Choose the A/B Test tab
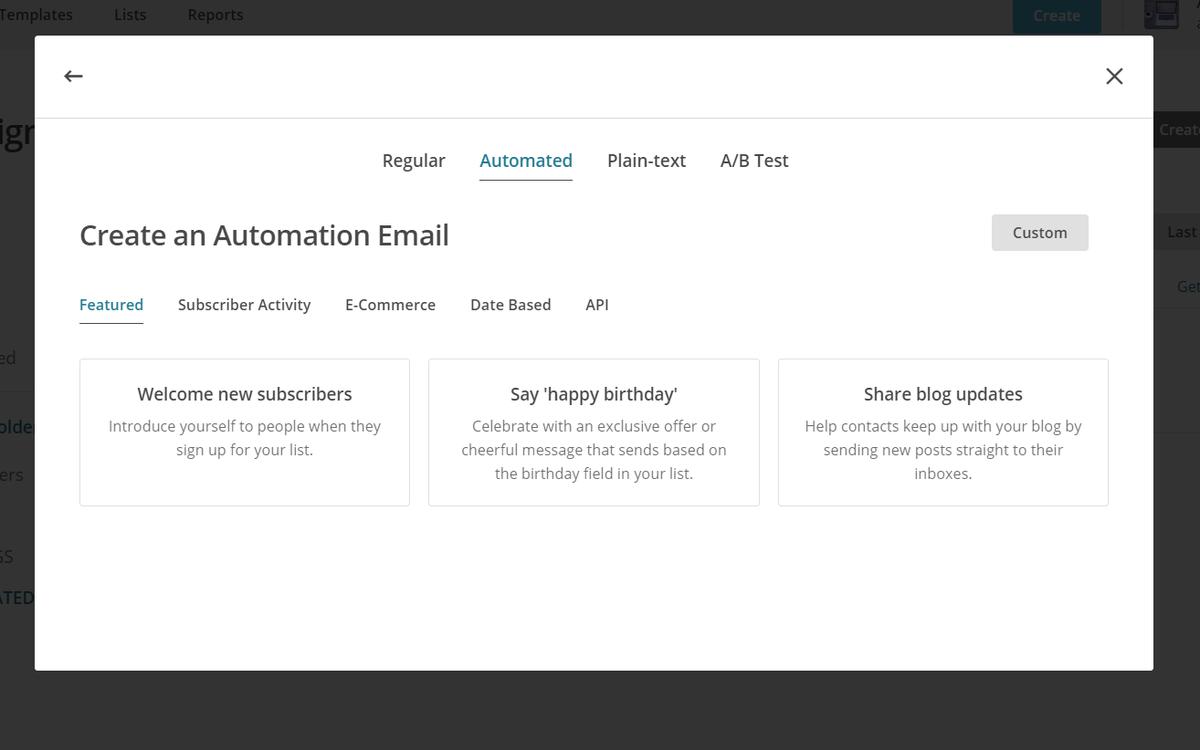Image resolution: width=1200 pixels, height=750 pixels. (754, 161)
